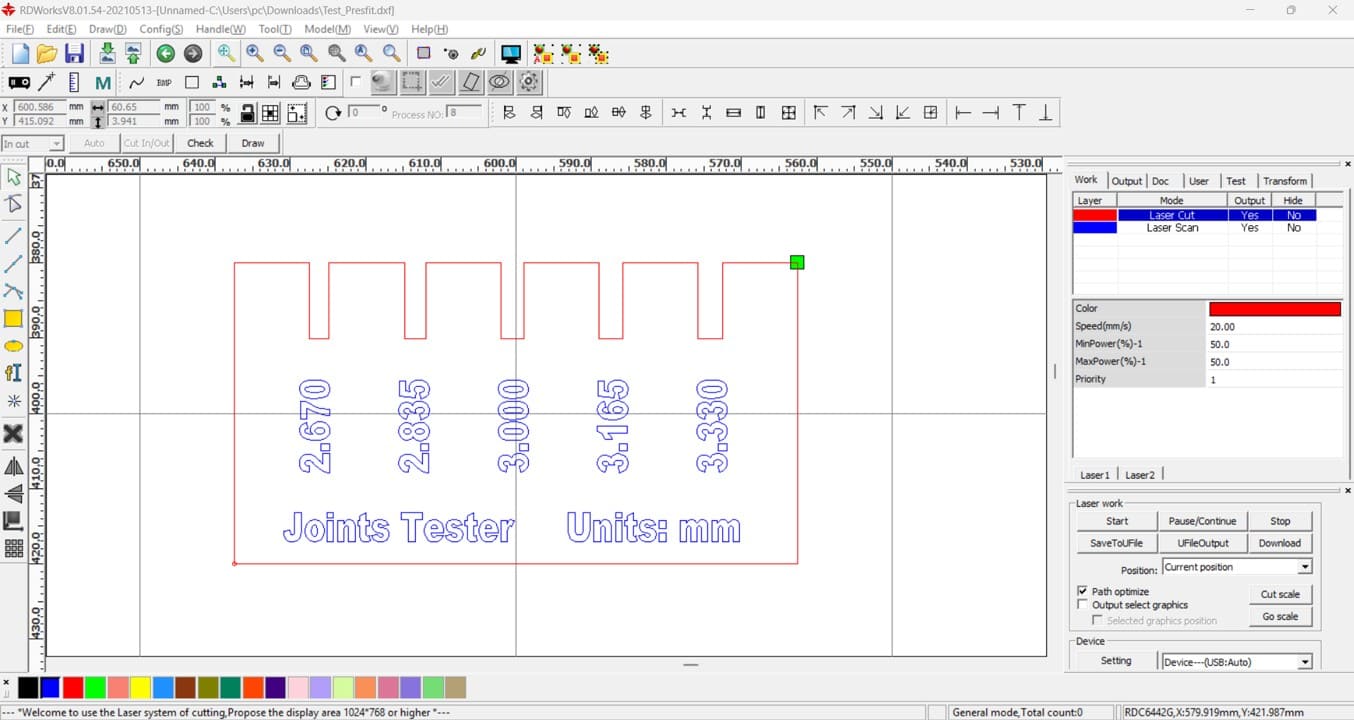
Task: Toggle Output Yes for Laser Cut layer
Action: [x=1249, y=215]
